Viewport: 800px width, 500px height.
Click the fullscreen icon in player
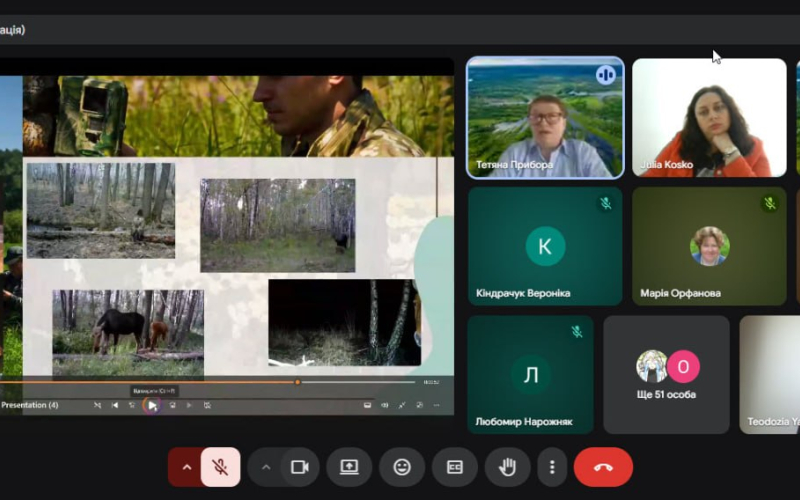402,405
